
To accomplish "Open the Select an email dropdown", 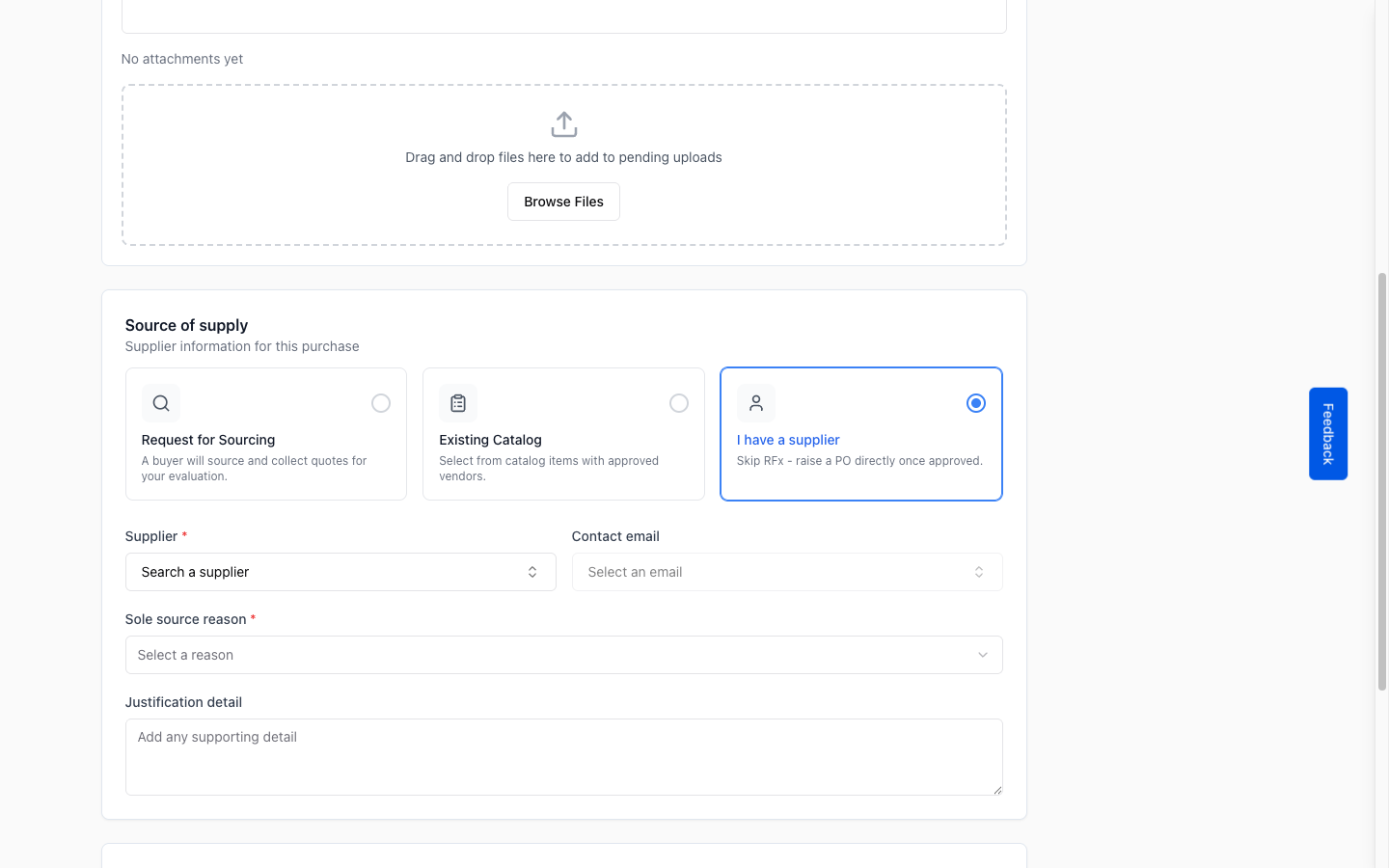I will coord(787,572).
